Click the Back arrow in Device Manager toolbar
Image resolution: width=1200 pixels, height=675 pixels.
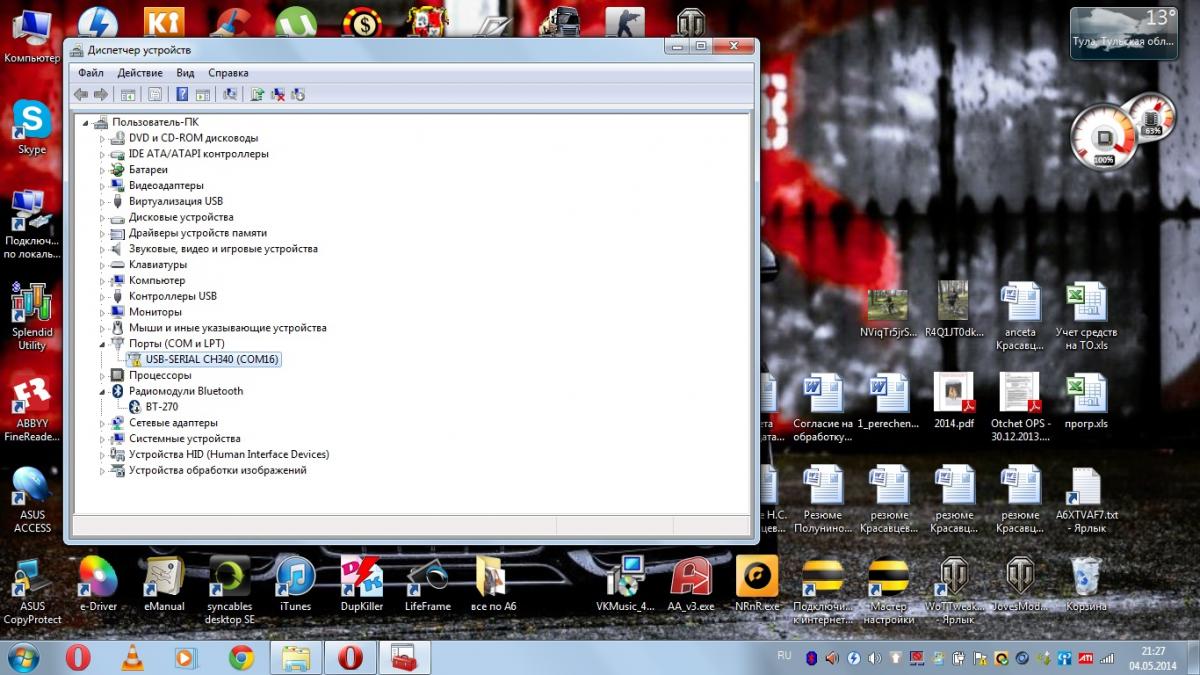81,94
